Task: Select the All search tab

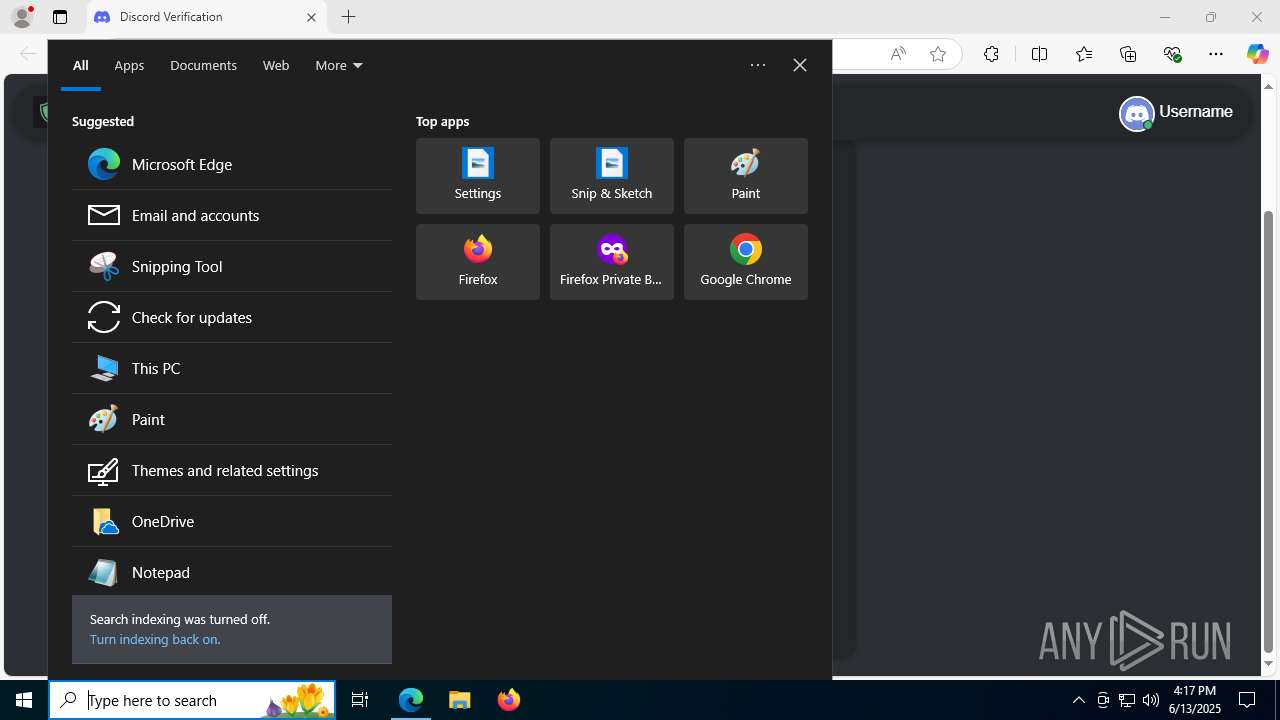Action: tap(81, 65)
